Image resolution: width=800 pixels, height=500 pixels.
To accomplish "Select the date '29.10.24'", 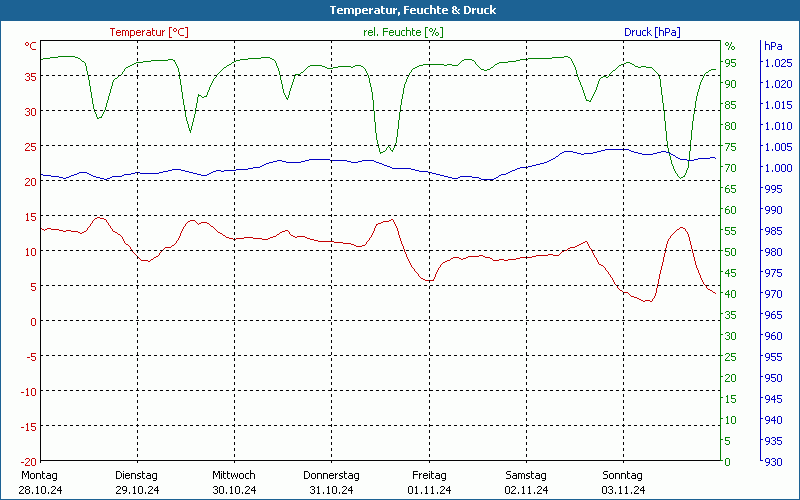I will pos(137,490).
